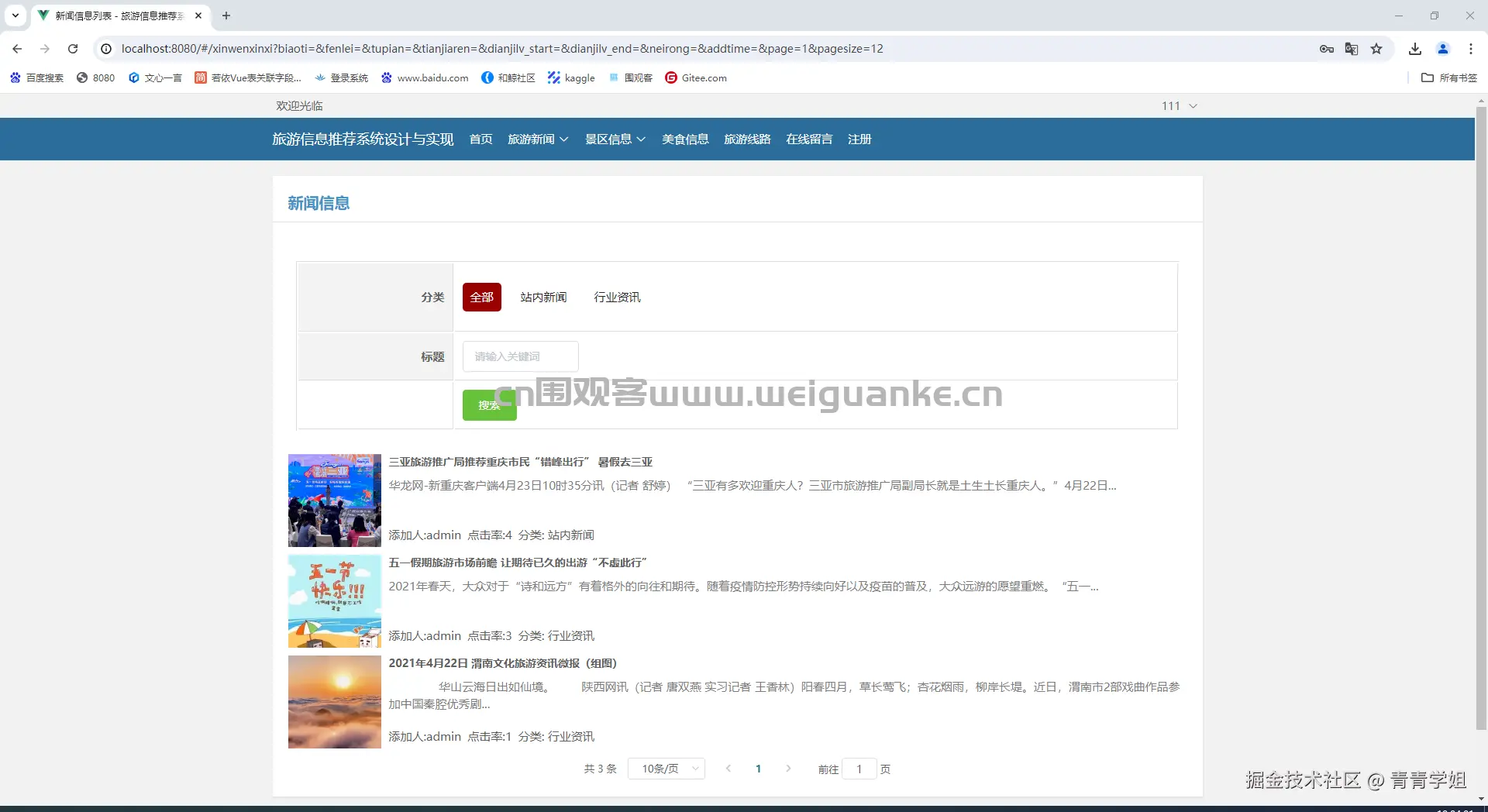
Task: Click the 新闻信息 section heading
Action: (319, 203)
